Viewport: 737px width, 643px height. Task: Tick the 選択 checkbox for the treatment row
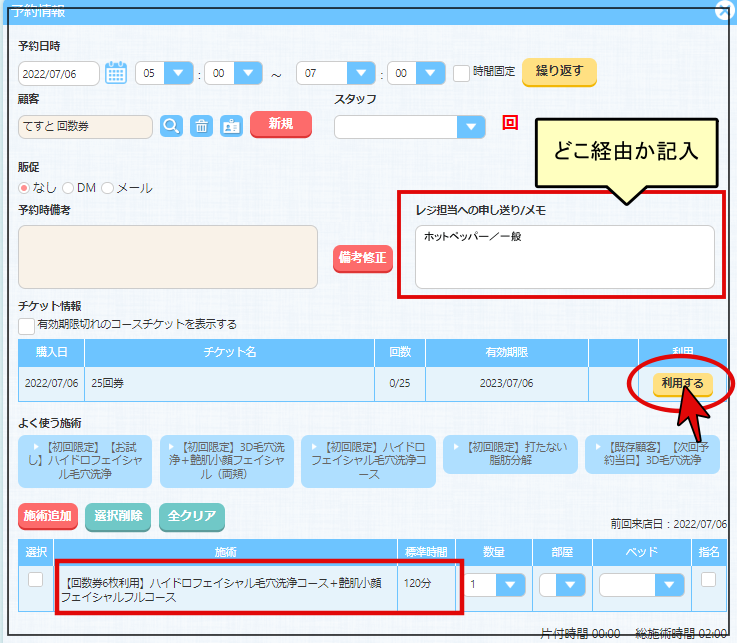pos(35,579)
